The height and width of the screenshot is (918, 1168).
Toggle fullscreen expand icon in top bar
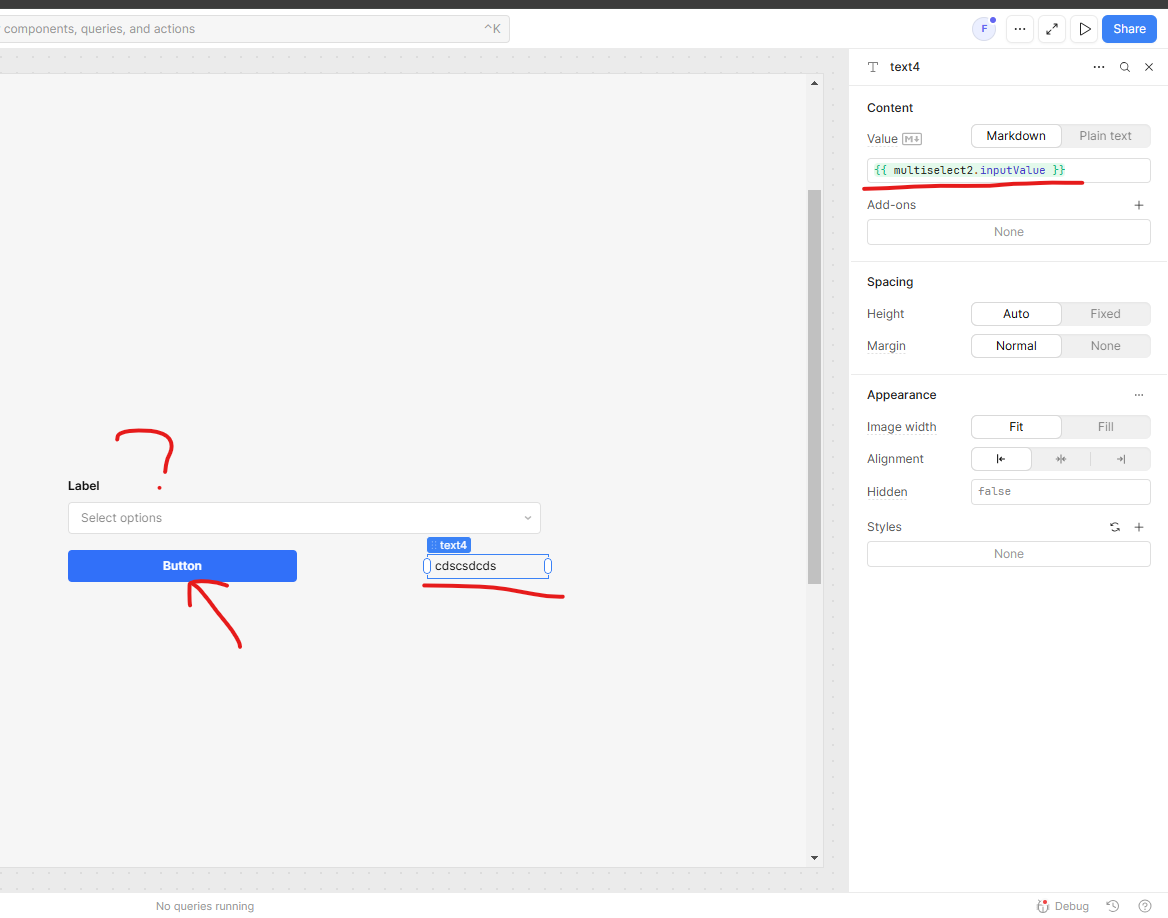[1052, 29]
